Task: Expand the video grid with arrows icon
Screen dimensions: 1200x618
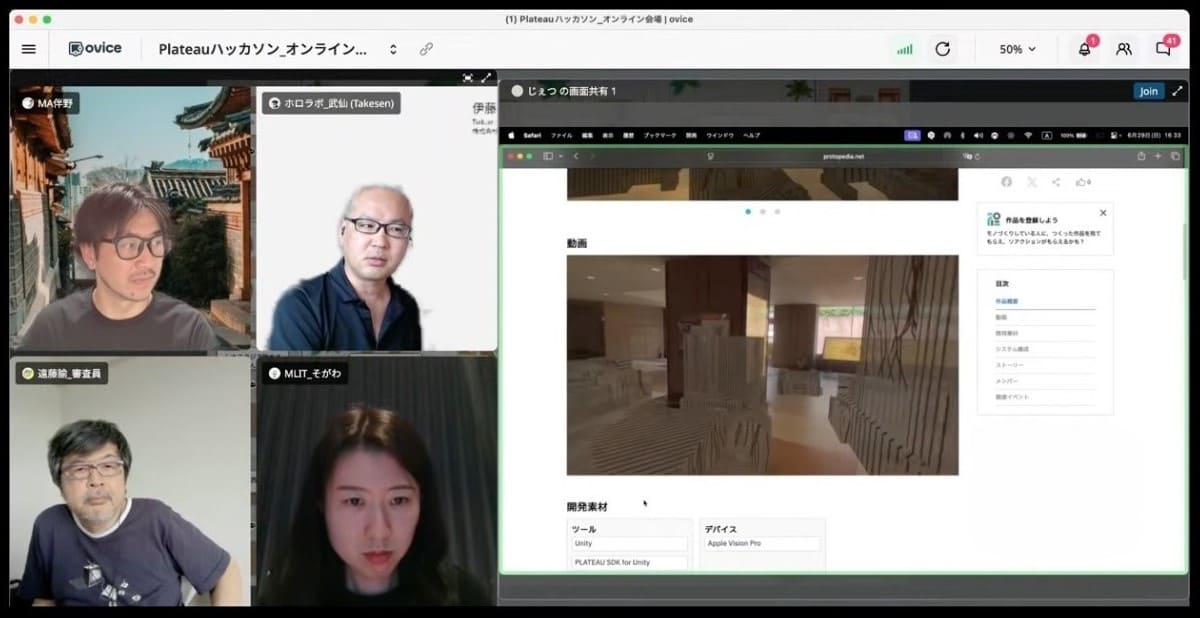Action: 486,77
